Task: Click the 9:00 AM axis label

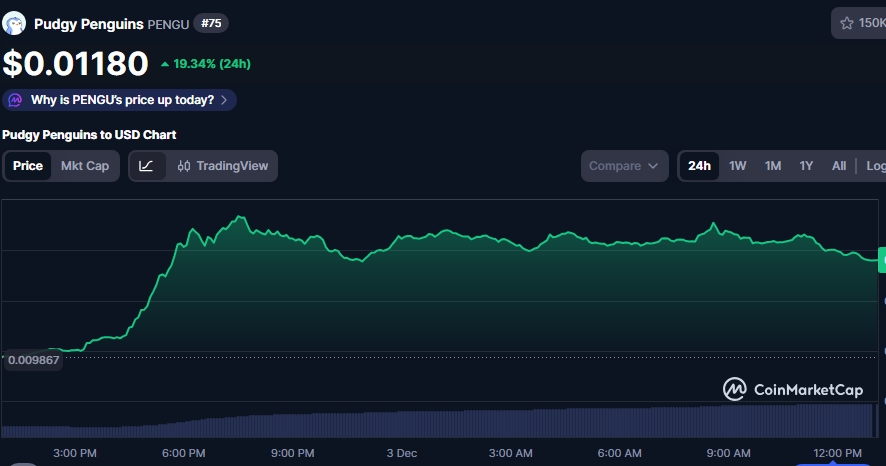Action: (x=728, y=453)
